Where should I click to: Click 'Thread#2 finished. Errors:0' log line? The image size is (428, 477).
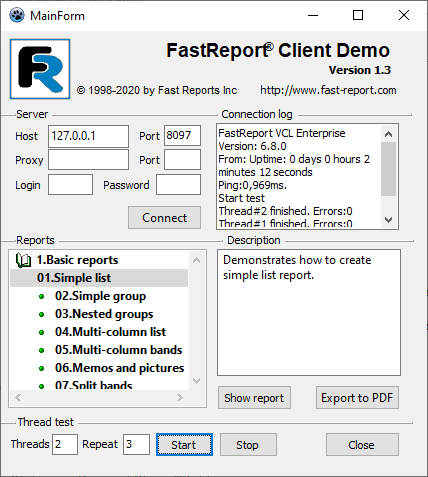point(285,211)
